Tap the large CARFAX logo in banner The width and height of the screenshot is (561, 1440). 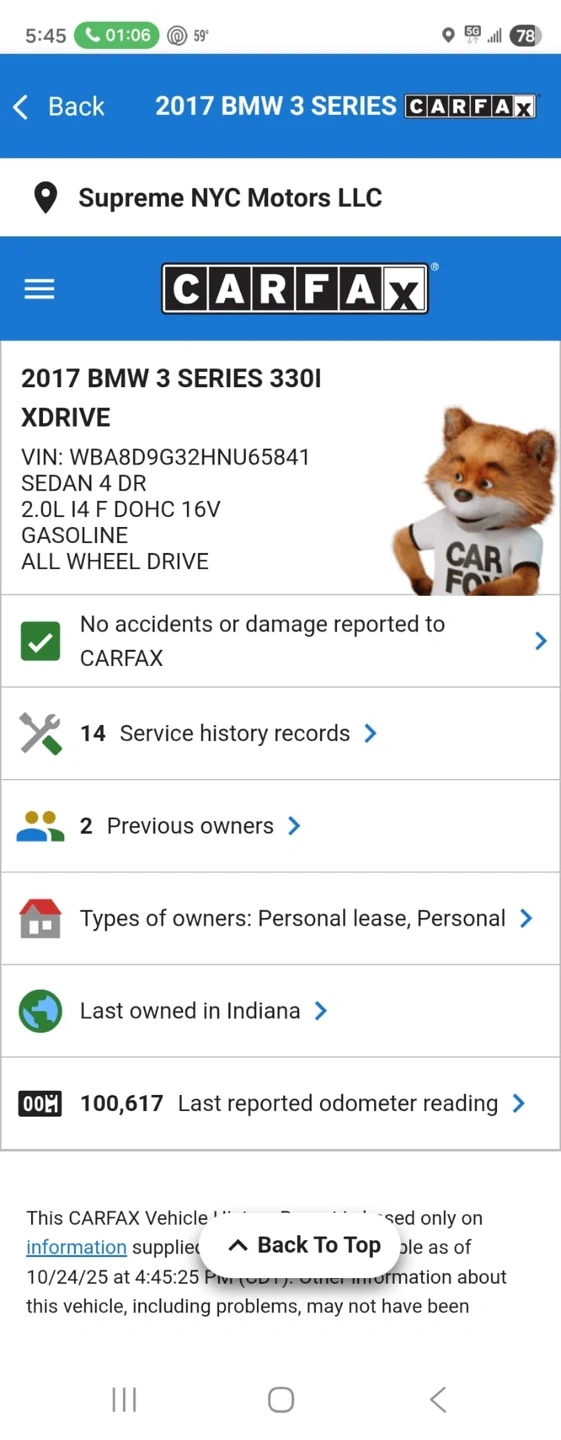(x=295, y=290)
